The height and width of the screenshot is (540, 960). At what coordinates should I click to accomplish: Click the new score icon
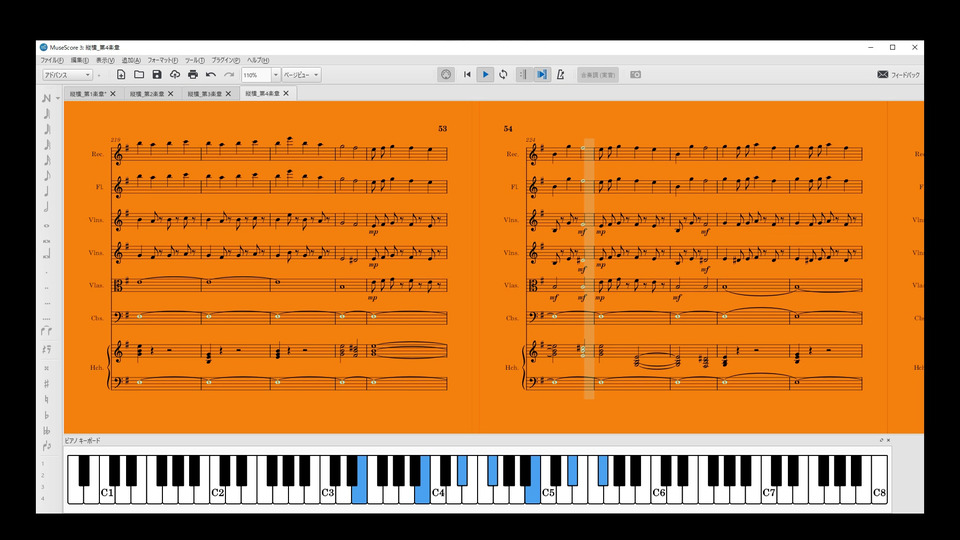(x=121, y=75)
